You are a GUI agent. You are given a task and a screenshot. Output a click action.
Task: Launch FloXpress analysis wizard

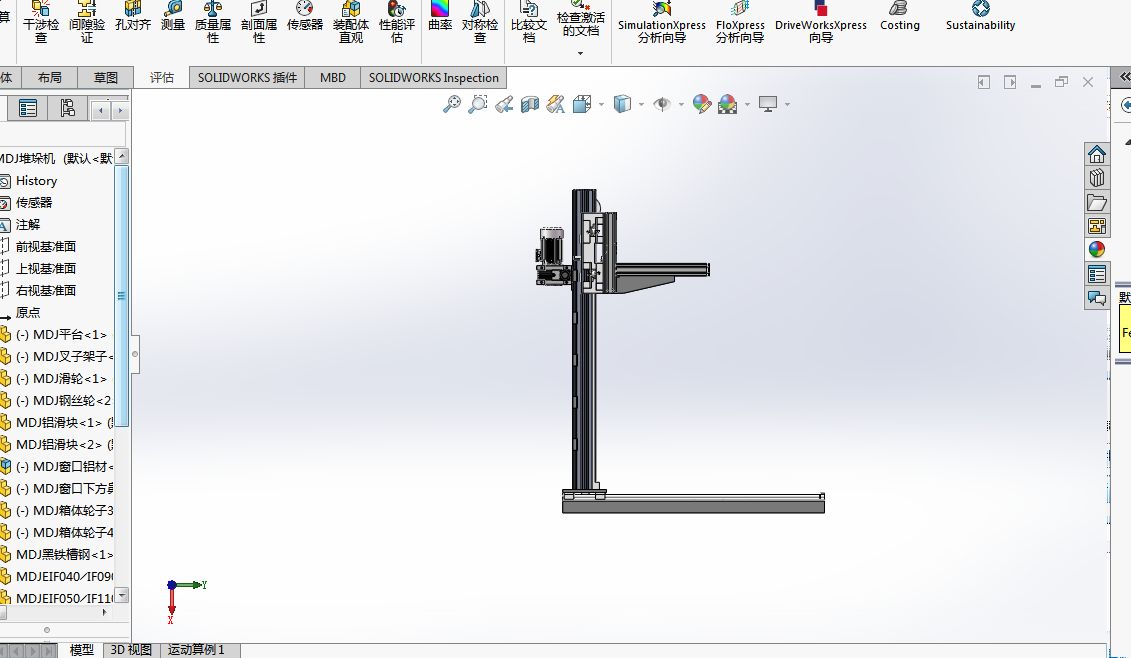740,22
